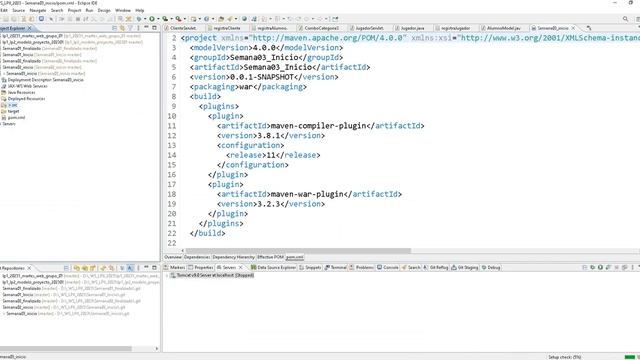The height and width of the screenshot is (360, 640).
Task: Open the dropdown arrow beside the Debug icon
Action: point(144,19)
